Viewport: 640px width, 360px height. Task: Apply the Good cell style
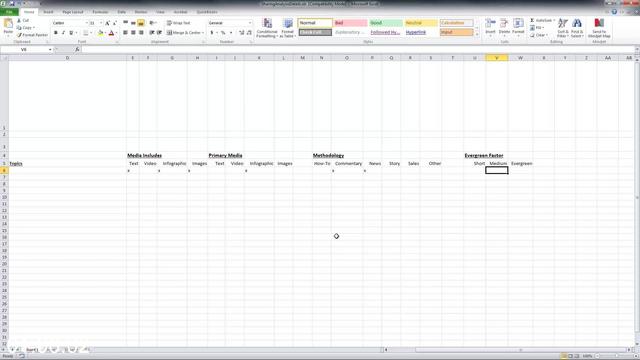coord(386,23)
